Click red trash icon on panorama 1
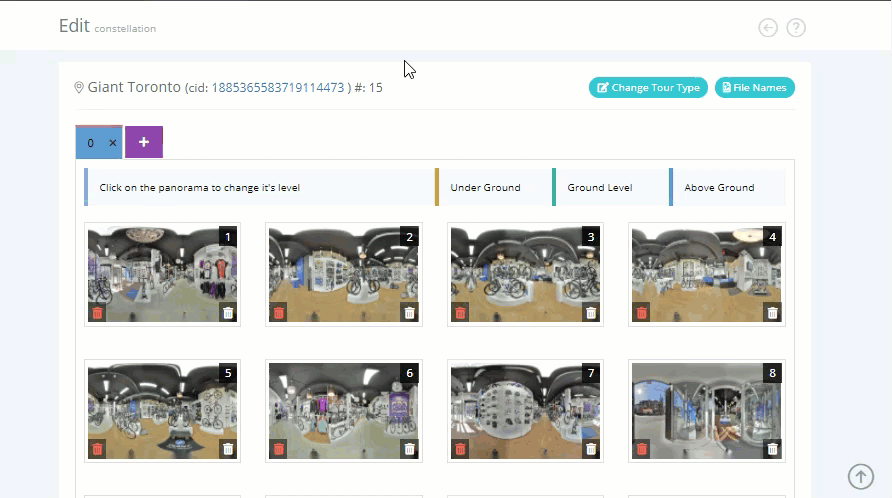Viewport: 892px width, 498px height. pos(97,313)
